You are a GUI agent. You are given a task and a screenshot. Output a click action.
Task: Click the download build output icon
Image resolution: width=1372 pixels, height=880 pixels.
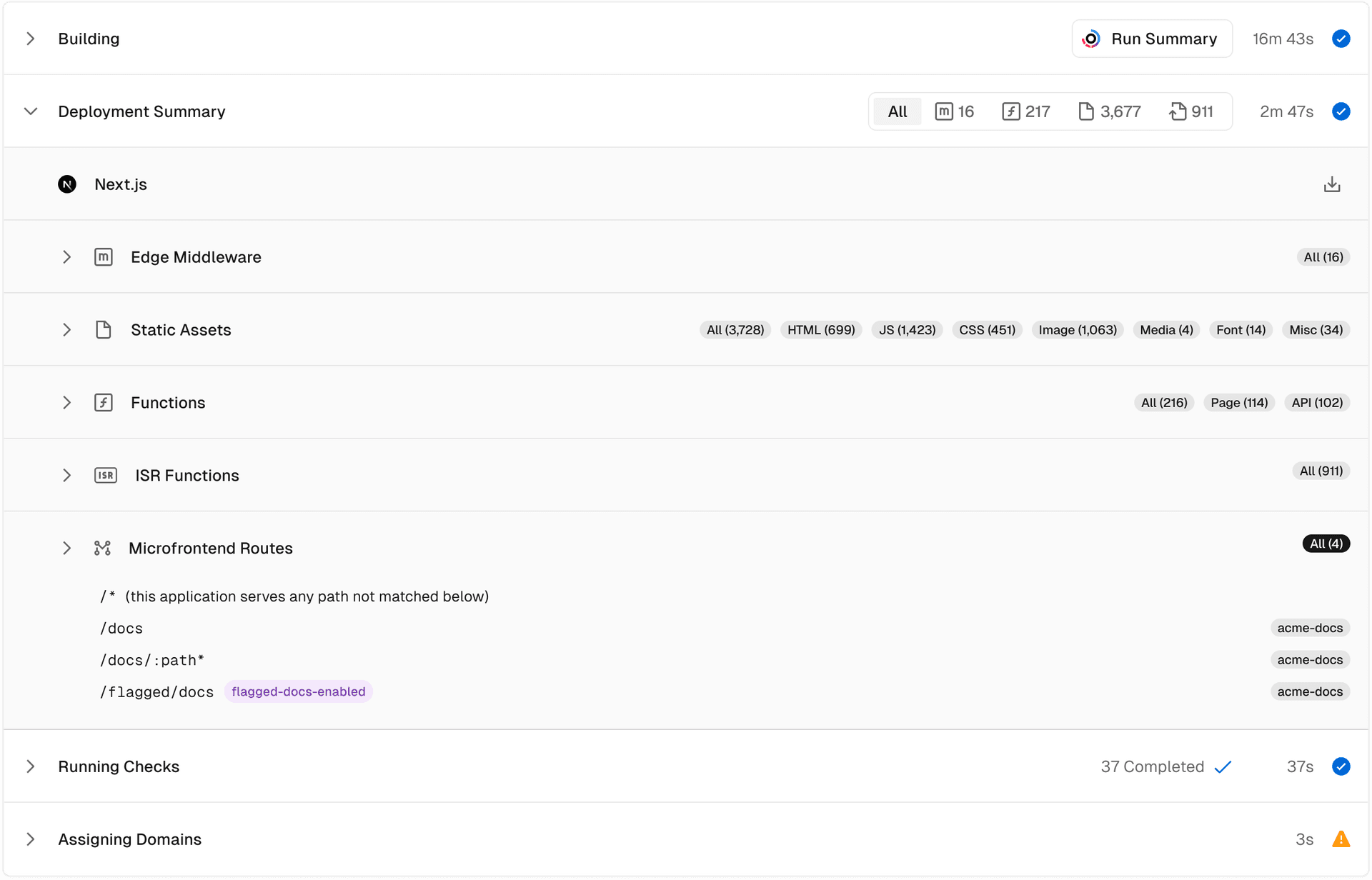pyautogui.click(x=1331, y=184)
